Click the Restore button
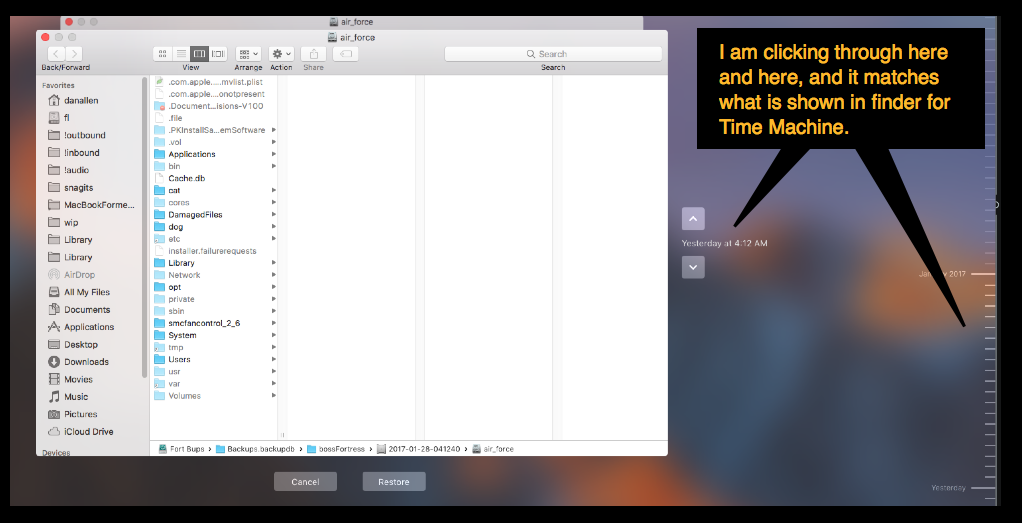 pos(394,481)
